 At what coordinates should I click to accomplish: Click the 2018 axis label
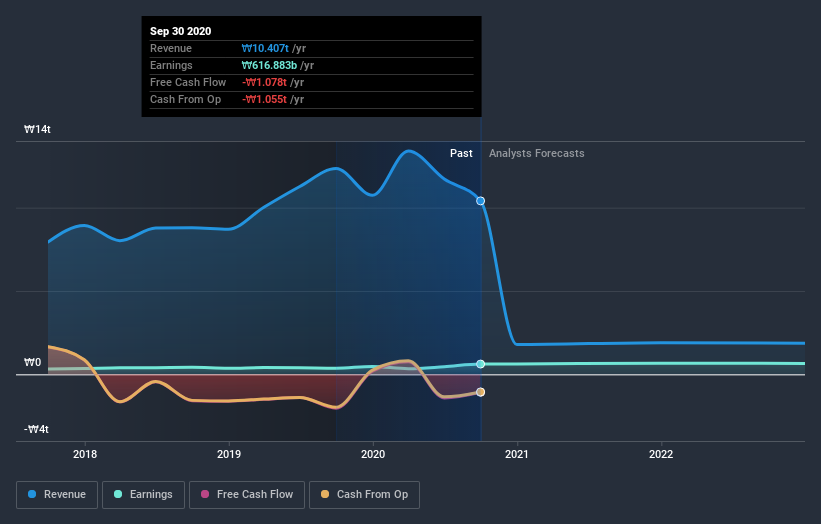(85, 454)
